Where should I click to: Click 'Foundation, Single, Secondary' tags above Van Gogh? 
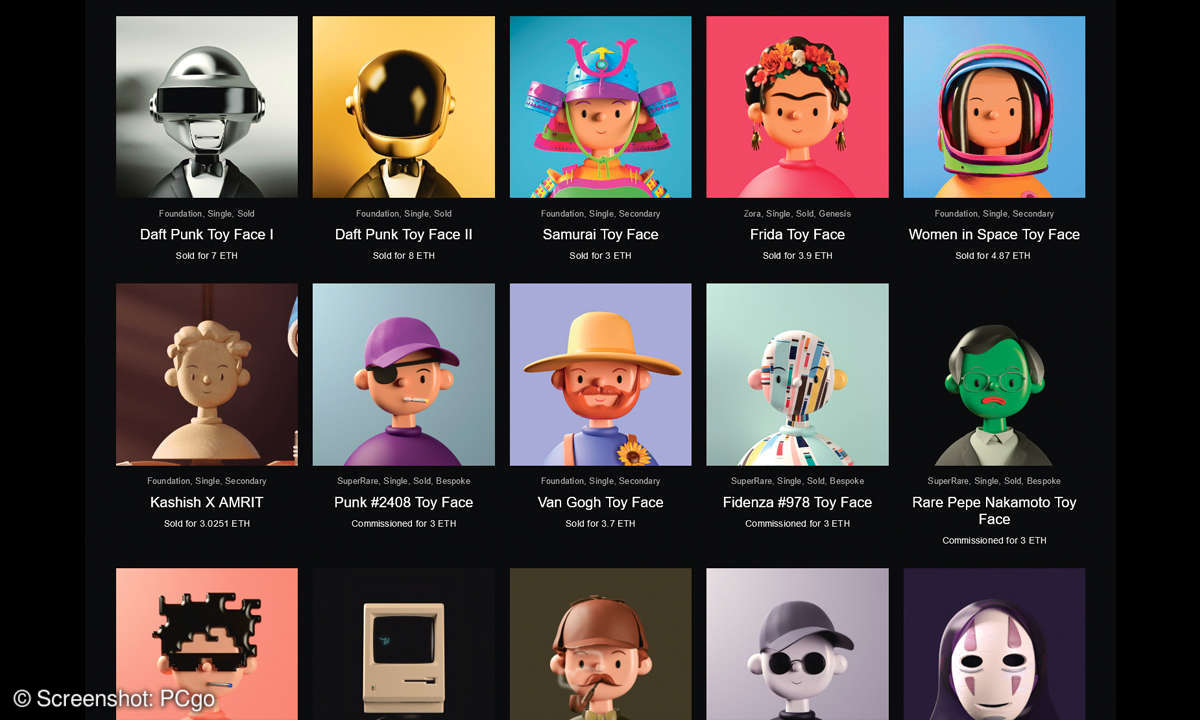(x=600, y=482)
